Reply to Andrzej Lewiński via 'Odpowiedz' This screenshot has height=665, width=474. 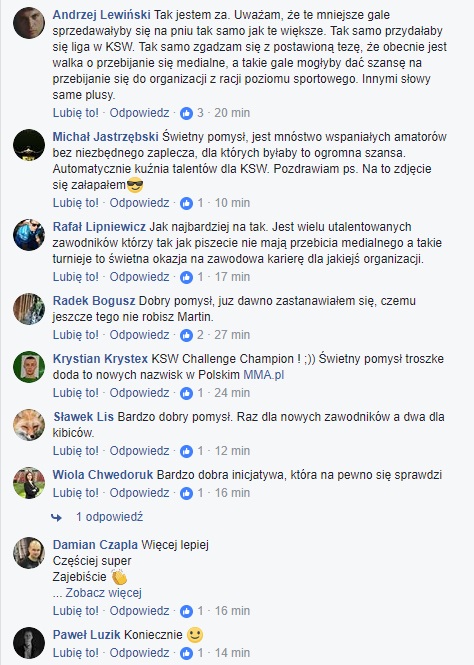click(139, 113)
